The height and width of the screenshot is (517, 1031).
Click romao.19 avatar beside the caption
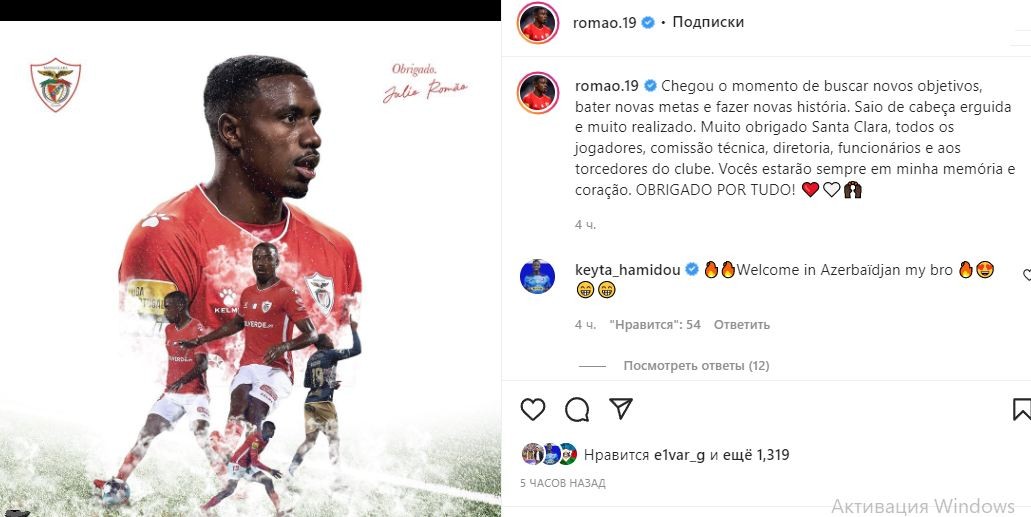[x=538, y=93]
